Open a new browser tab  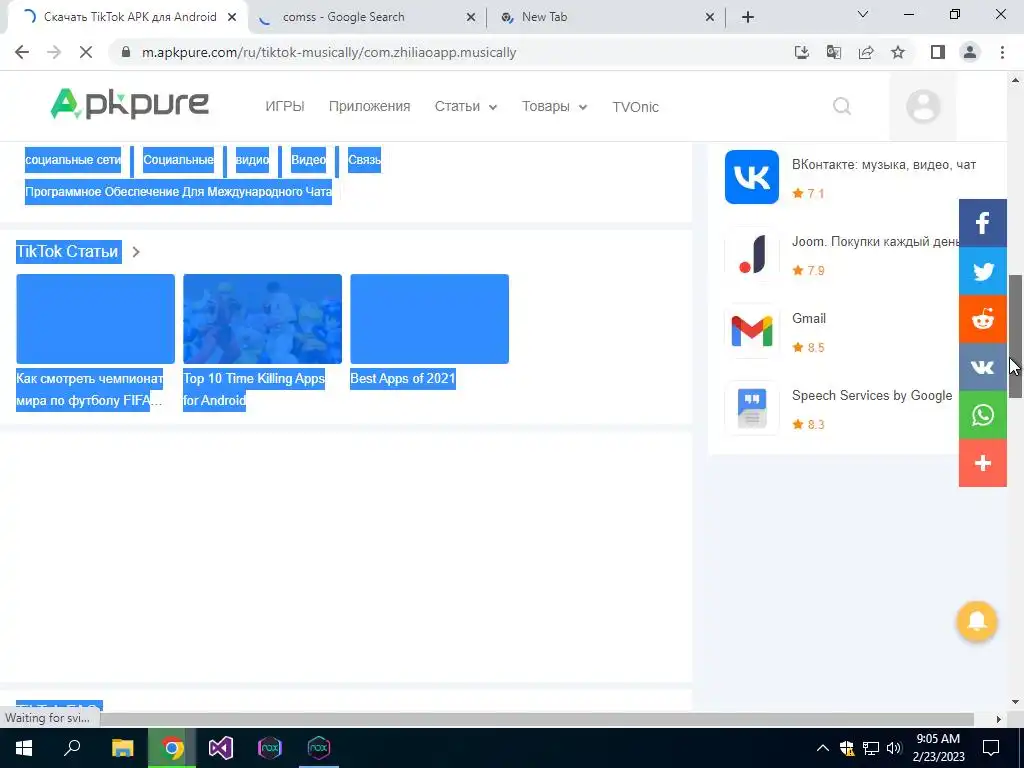(748, 17)
